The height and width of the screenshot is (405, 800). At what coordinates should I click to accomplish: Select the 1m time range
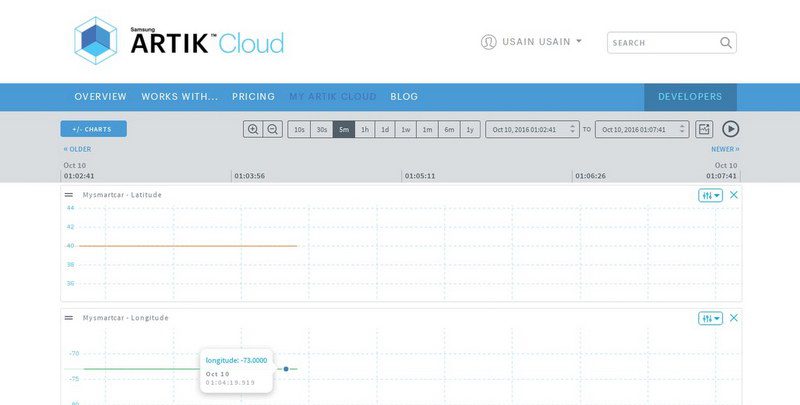tap(427, 130)
